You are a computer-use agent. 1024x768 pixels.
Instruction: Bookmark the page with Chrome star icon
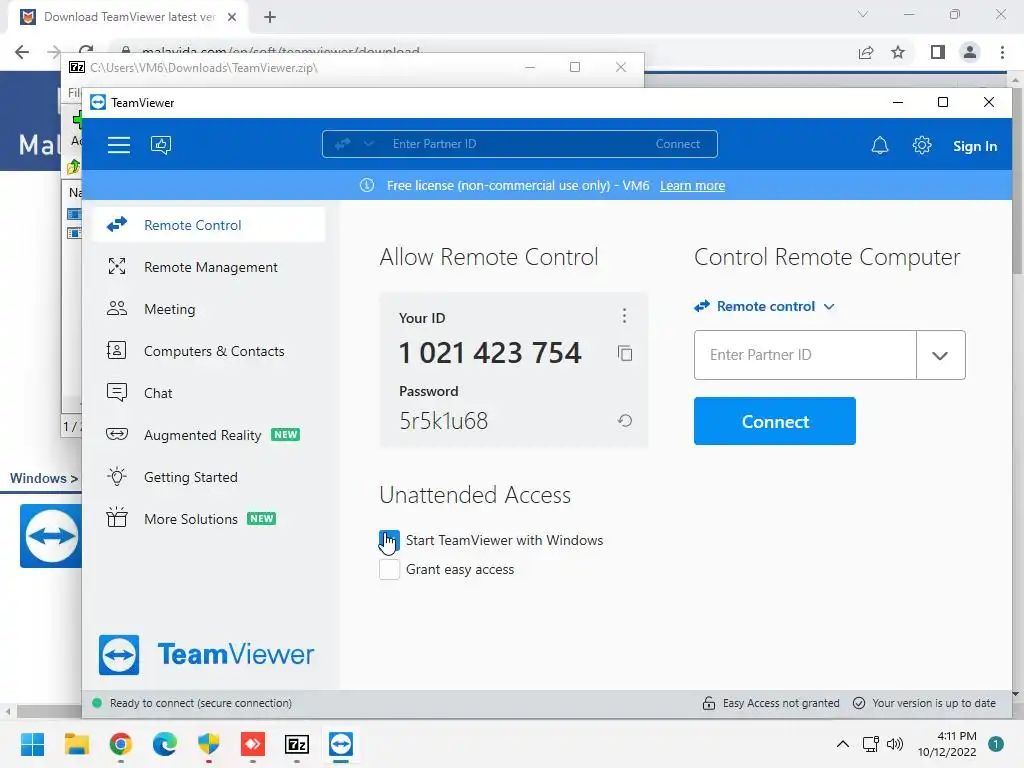[x=898, y=52]
